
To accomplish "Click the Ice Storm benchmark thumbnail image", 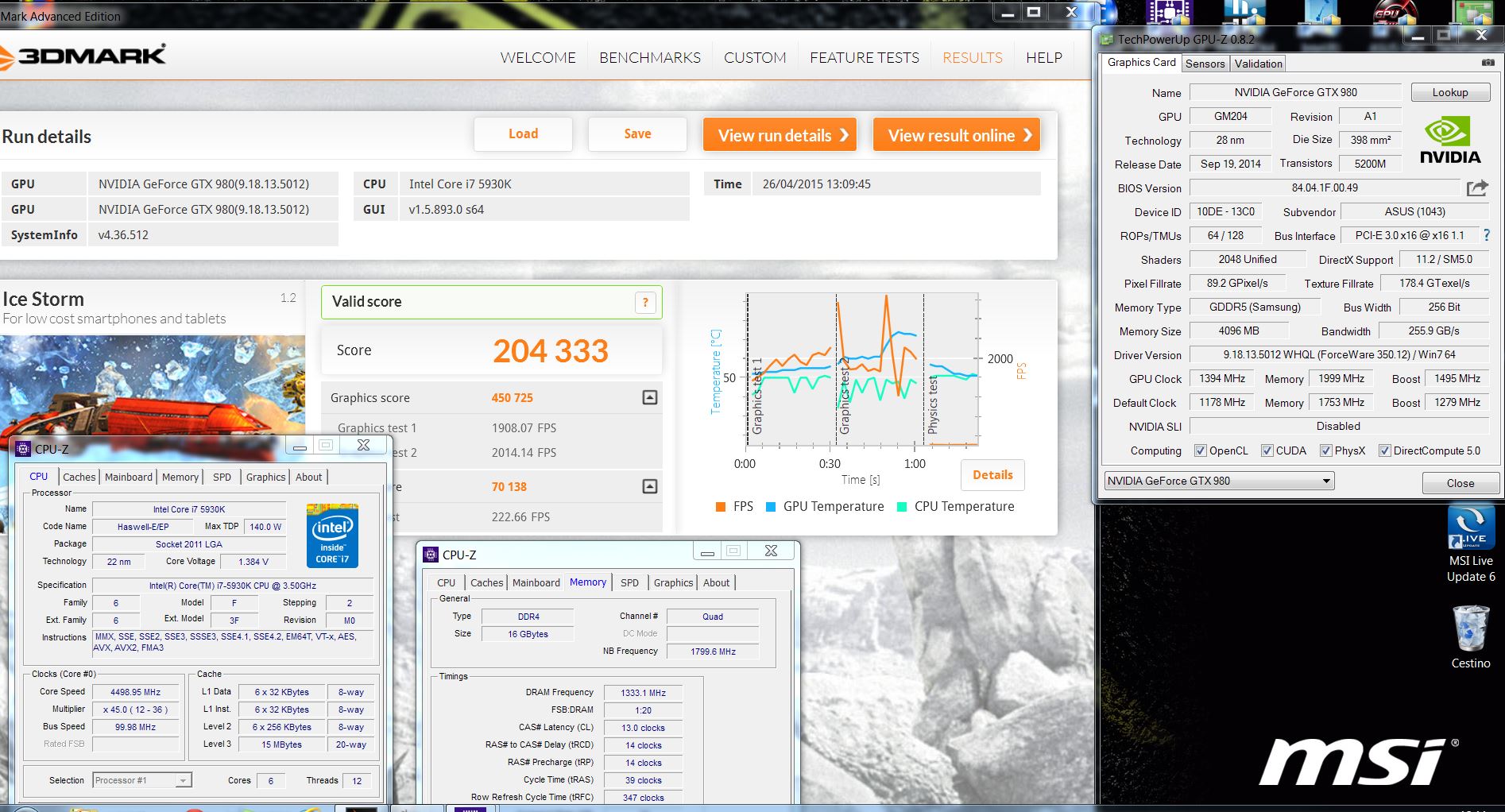I will [x=153, y=385].
